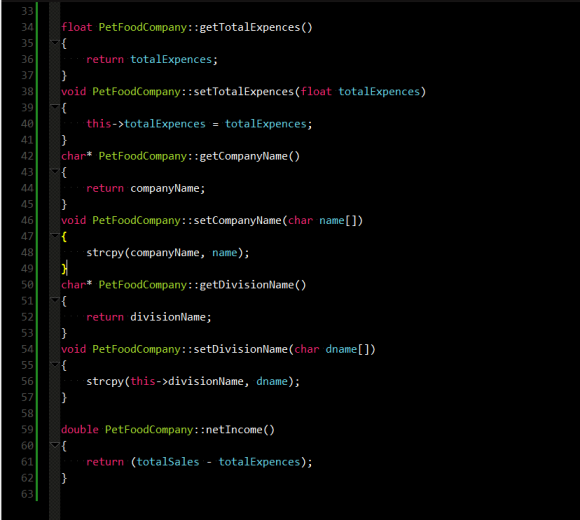Click the 'float totalExpences' parameter
The height and width of the screenshot is (520, 580).
(360, 91)
